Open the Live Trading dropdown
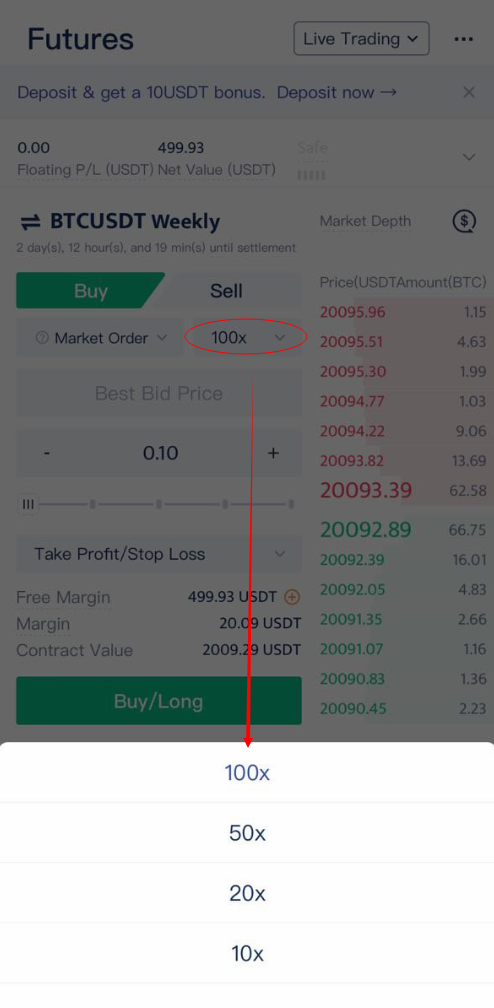 click(361, 39)
